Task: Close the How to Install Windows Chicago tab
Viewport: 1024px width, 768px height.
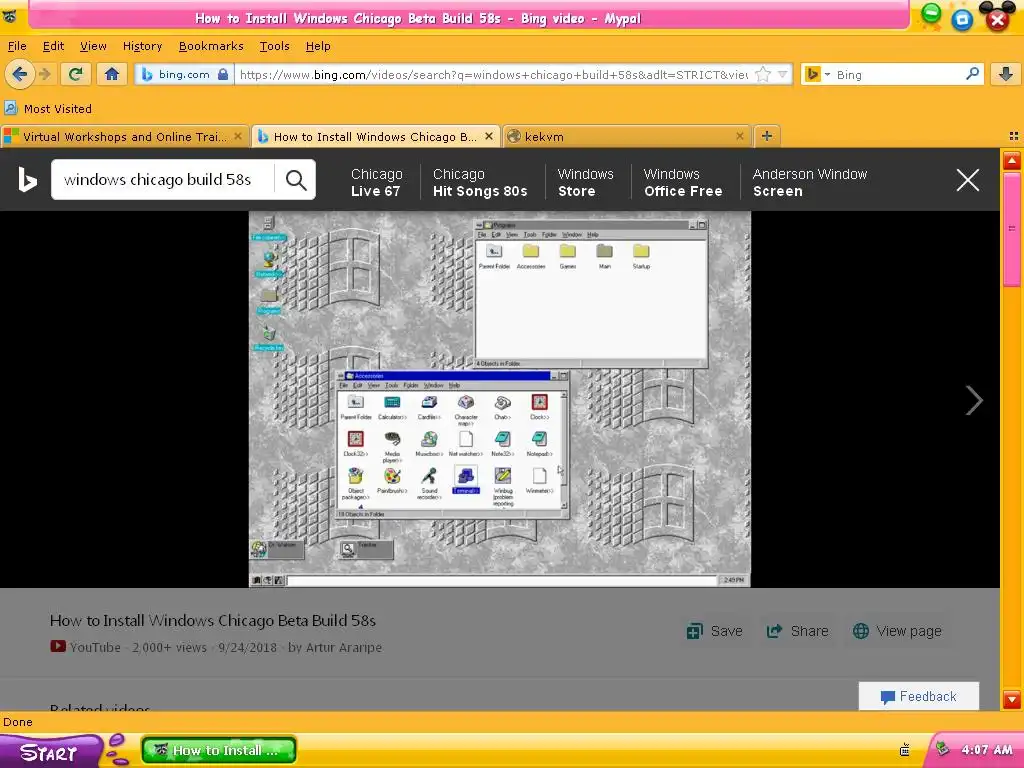Action: [488, 136]
